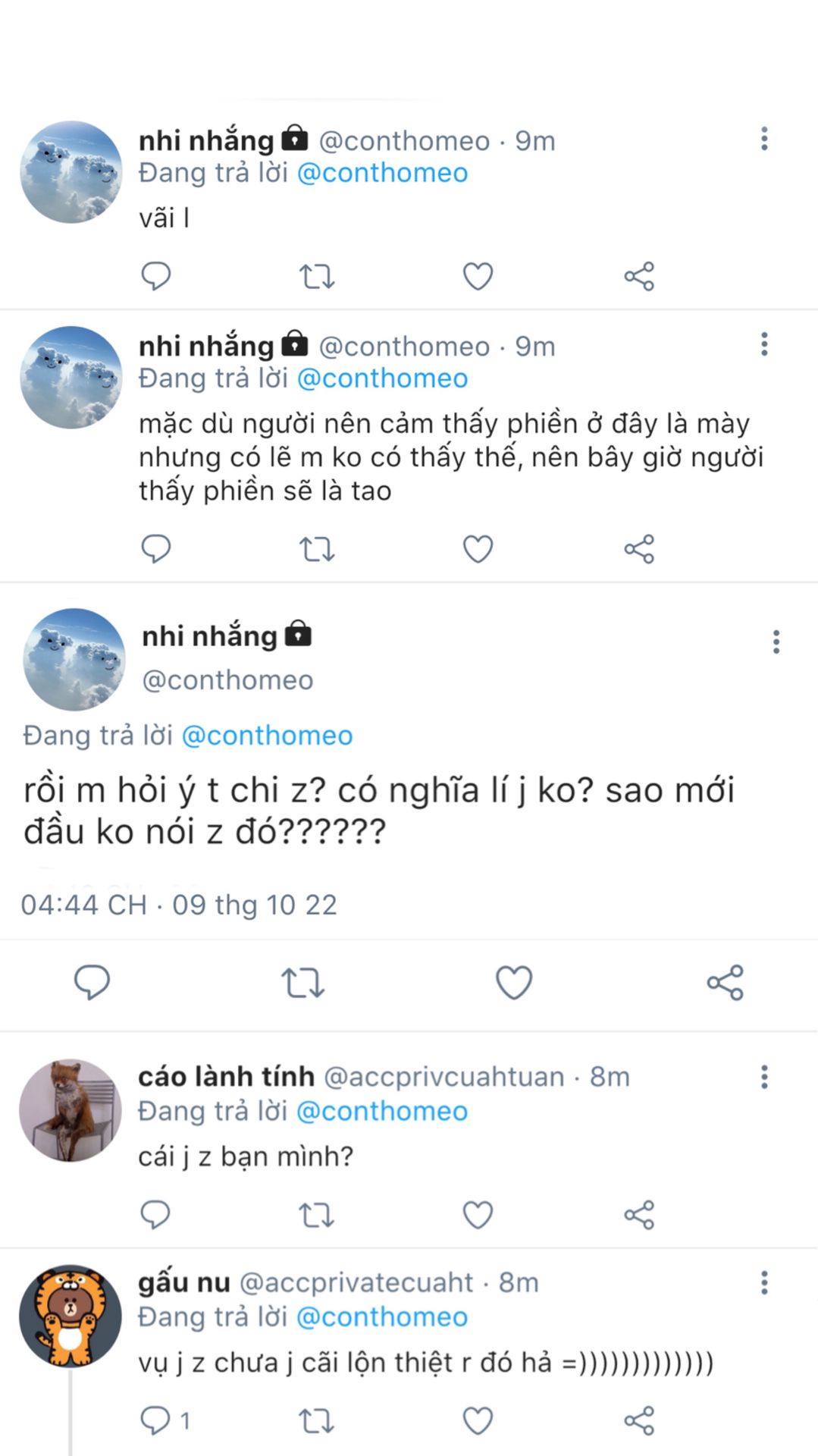818x1456 pixels.
Task: Share gấu nu's reply tweet
Action: [x=639, y=1420]
